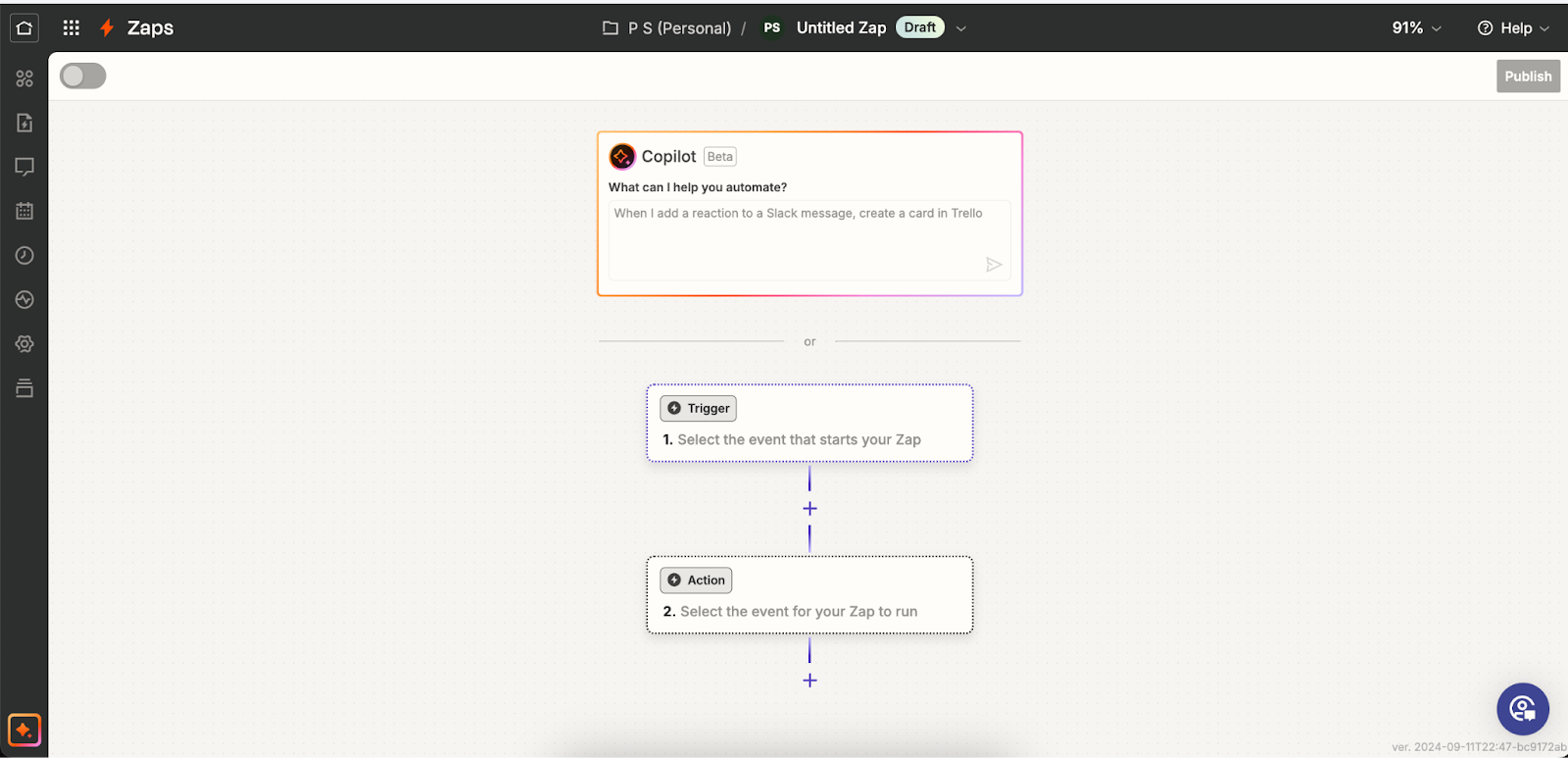Open the editor sidebar components icon
The width and height of the screenshot is (1568, 758).
point(24,78)
